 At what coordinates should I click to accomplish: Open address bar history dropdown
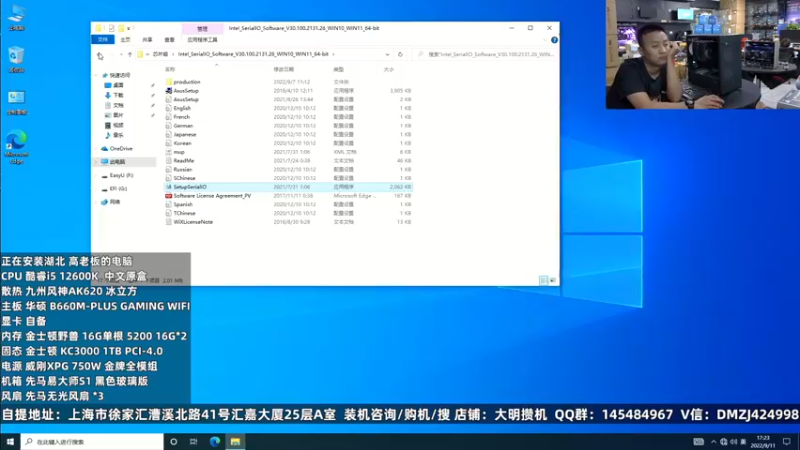pos(387,55)
